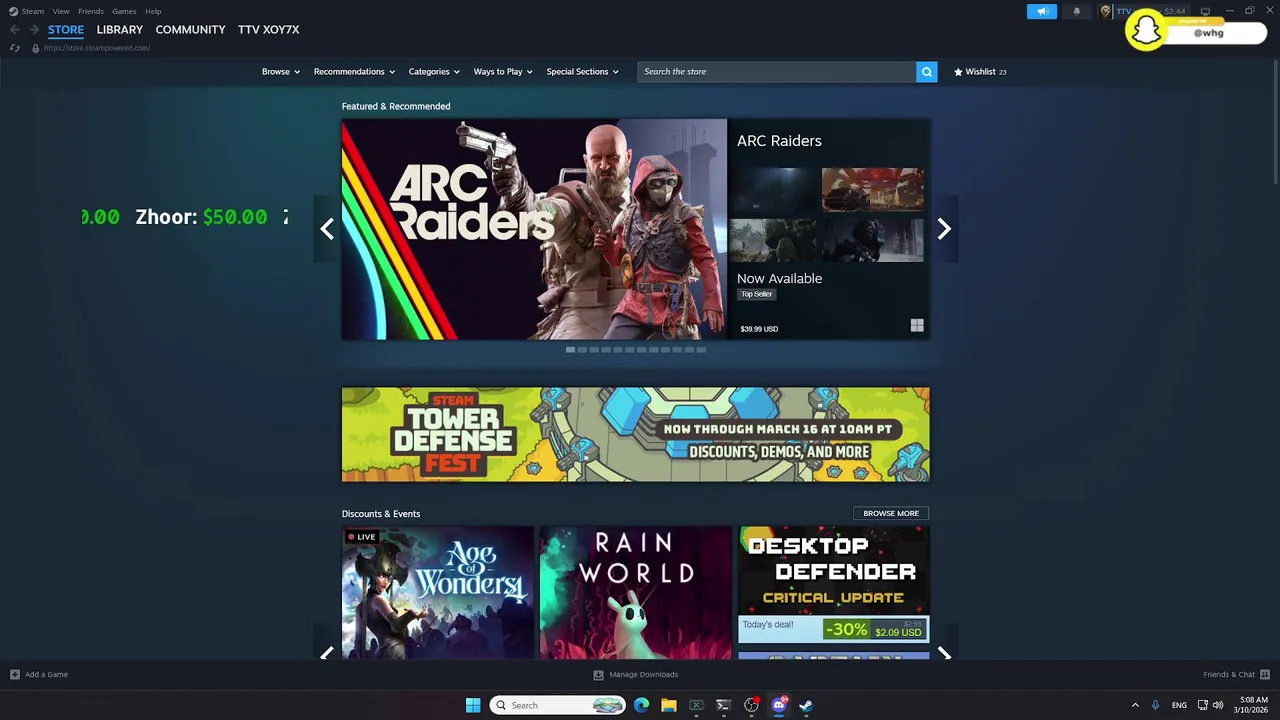Viewport: 1280px width, 720px height.
Task: Open the Friends menu
Action: (x=91, y=11)
